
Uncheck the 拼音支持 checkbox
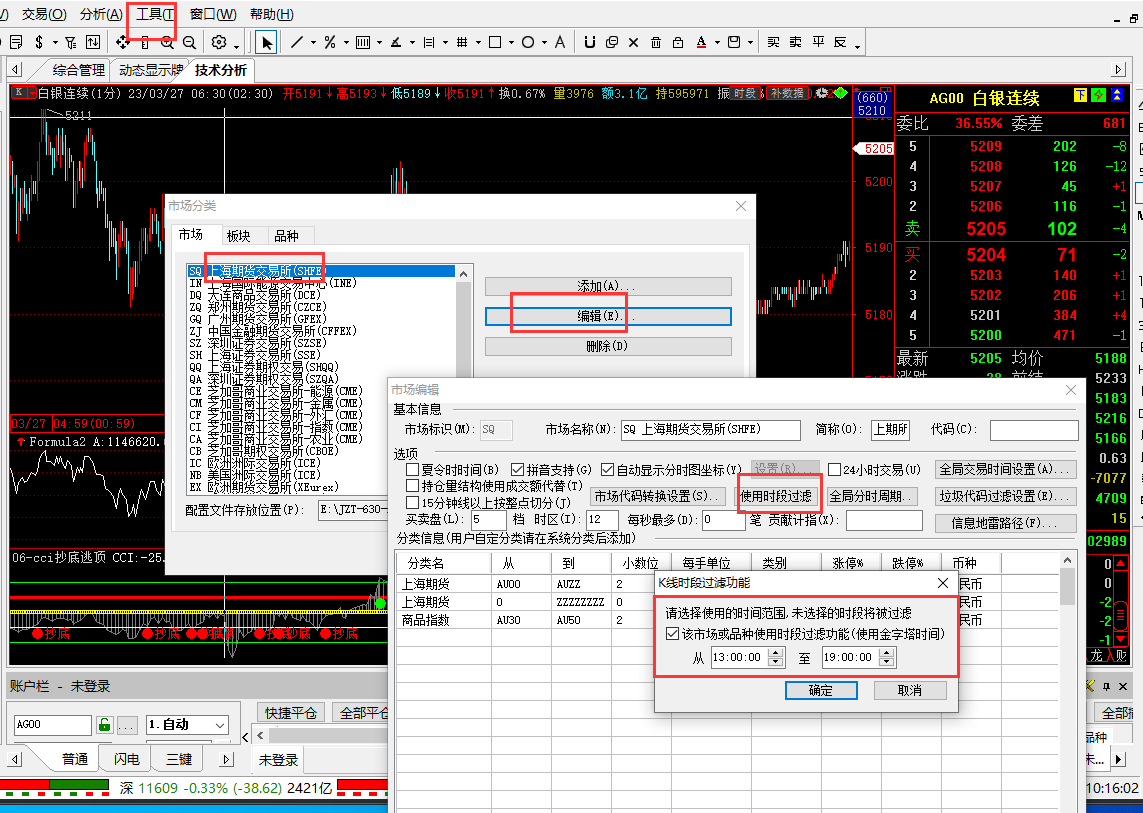click(x=518, y=470)
